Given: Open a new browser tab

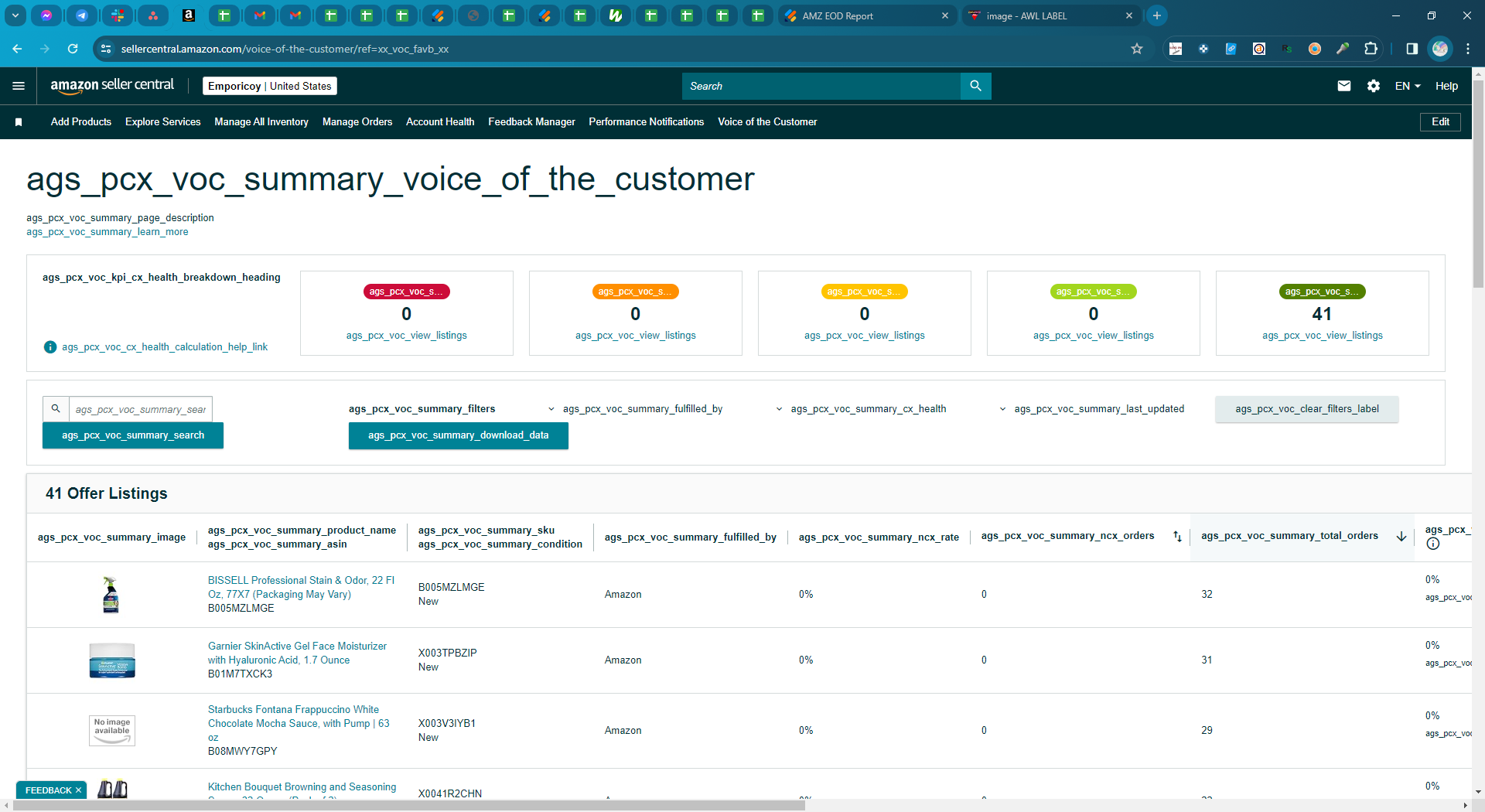Looking at the screenshot, I should 1157,15.
